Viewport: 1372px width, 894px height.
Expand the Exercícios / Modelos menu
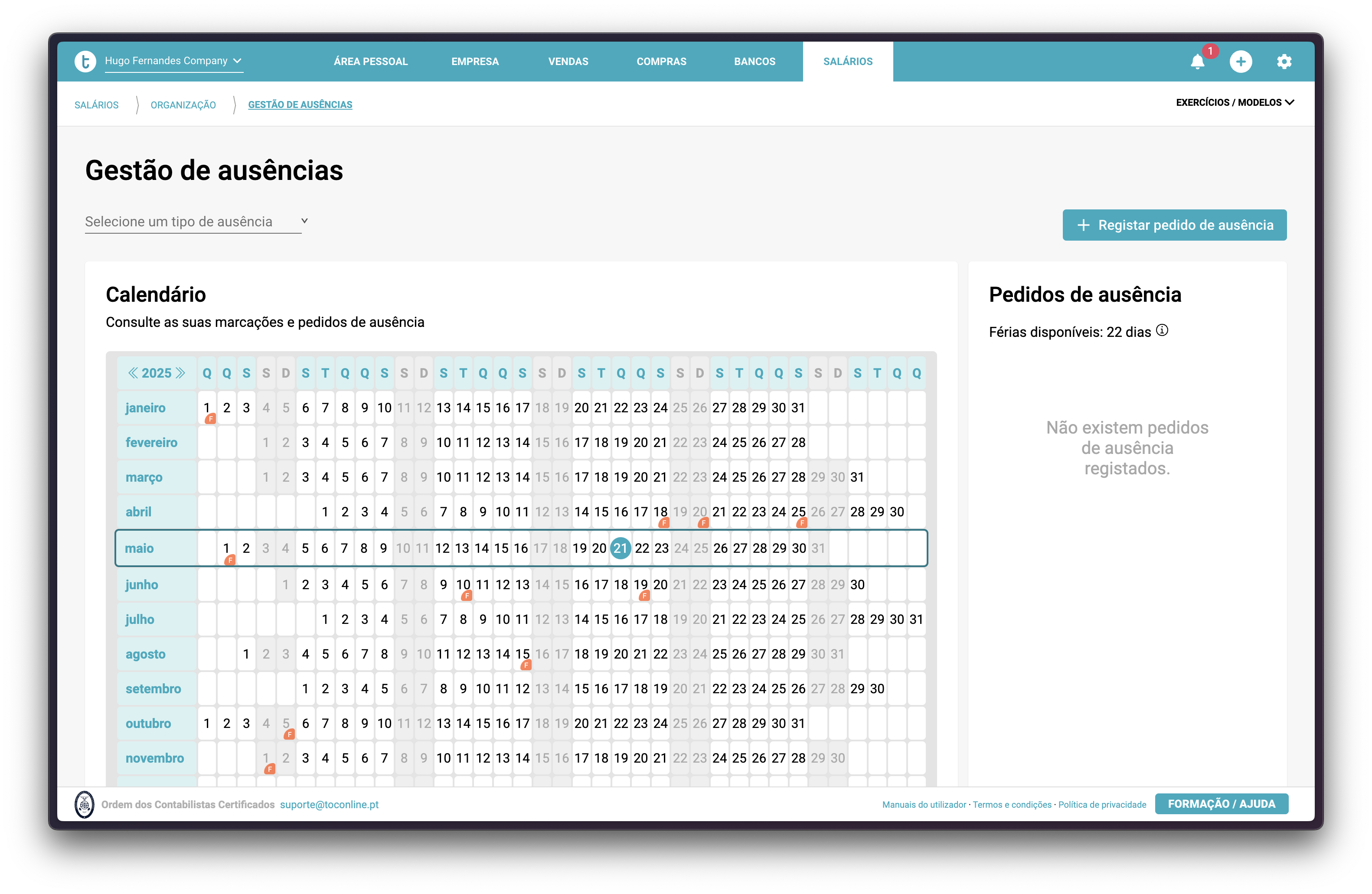1234,103
